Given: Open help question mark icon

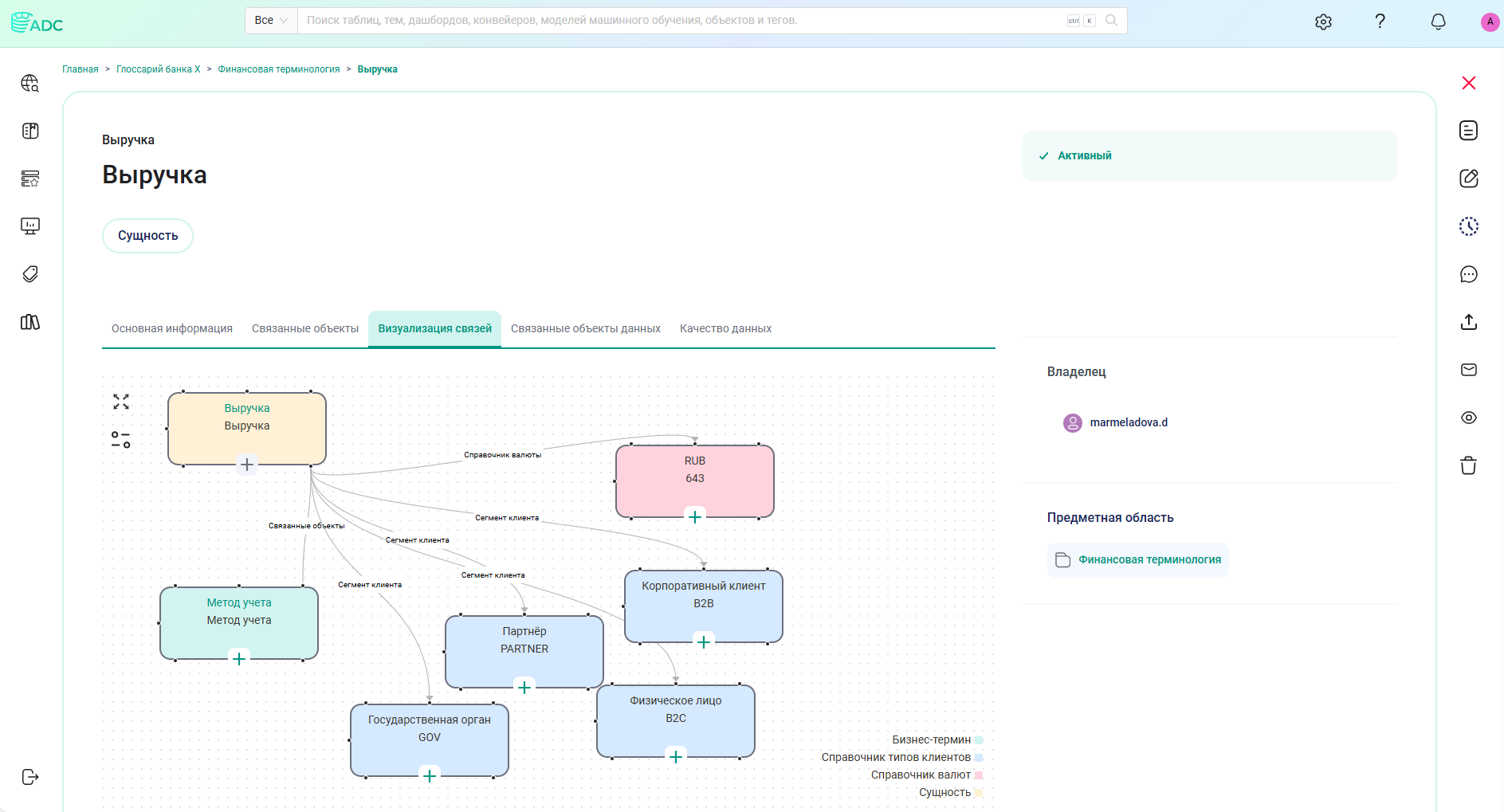Looking at the screenshot, I should coord(1380,22).
